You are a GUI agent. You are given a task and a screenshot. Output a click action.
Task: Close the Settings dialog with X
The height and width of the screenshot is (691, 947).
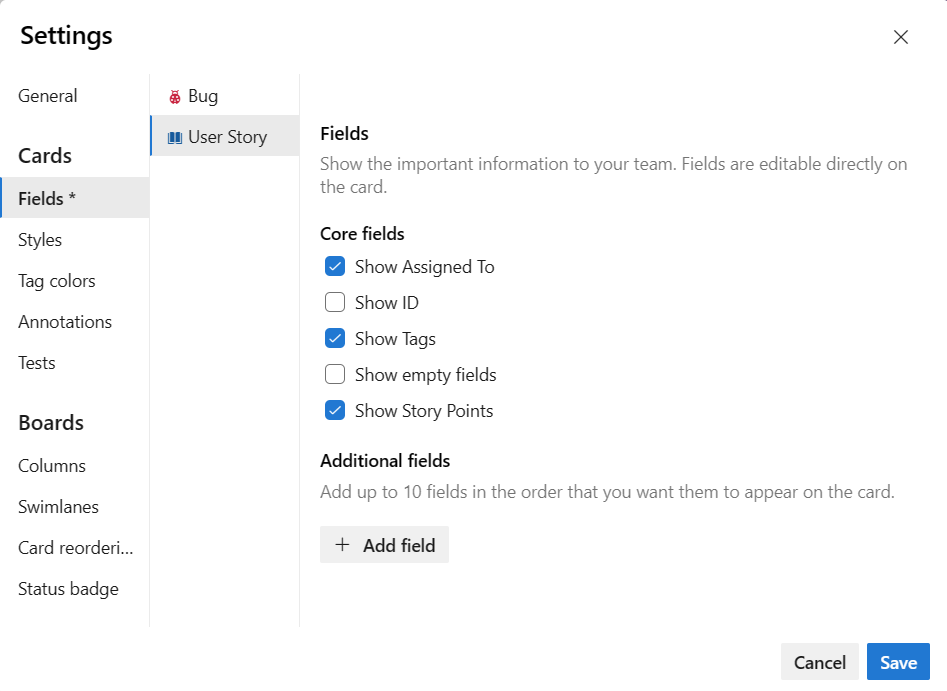[900, 37]
